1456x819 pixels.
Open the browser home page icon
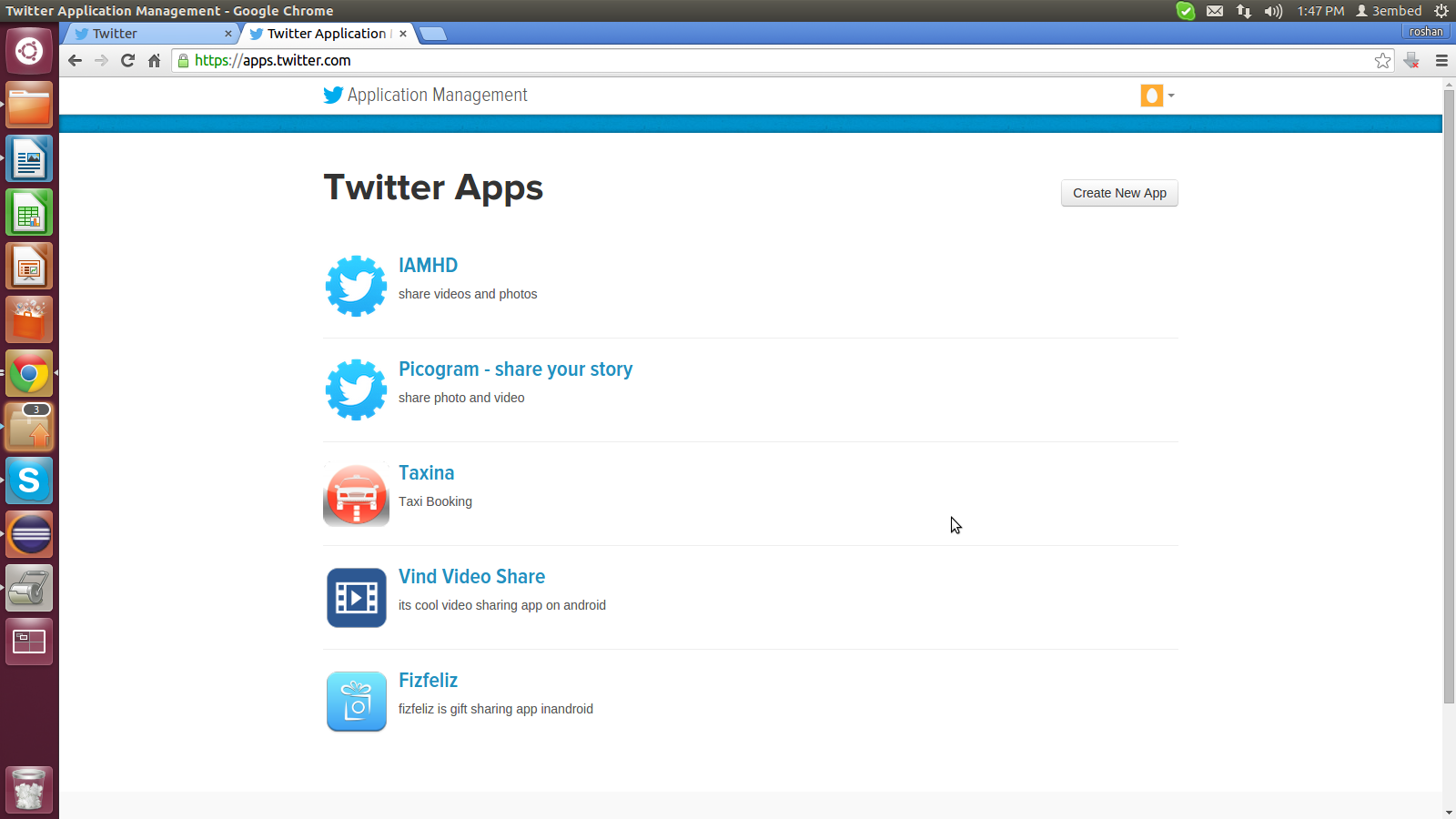154,60
